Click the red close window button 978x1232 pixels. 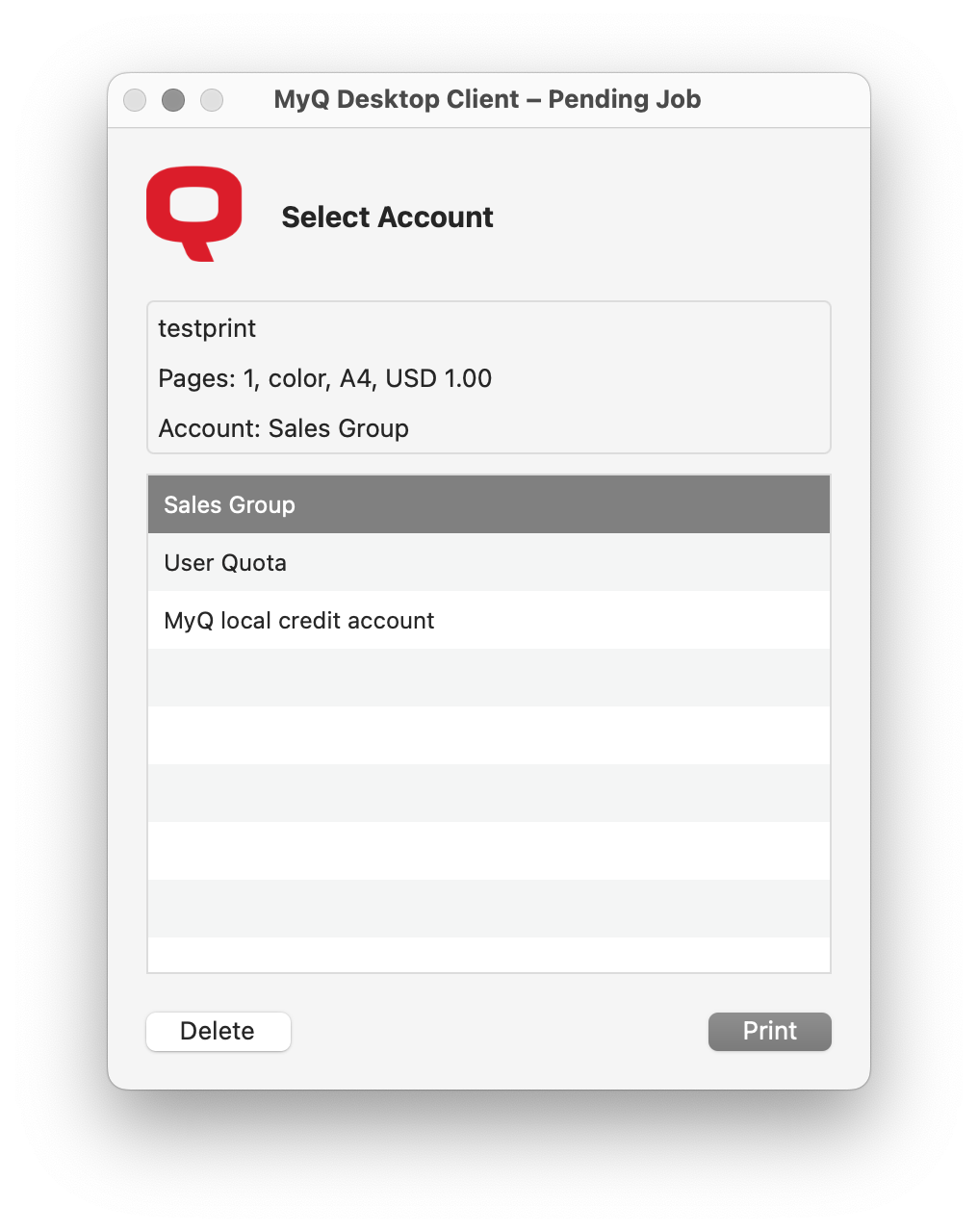(135, 99)
